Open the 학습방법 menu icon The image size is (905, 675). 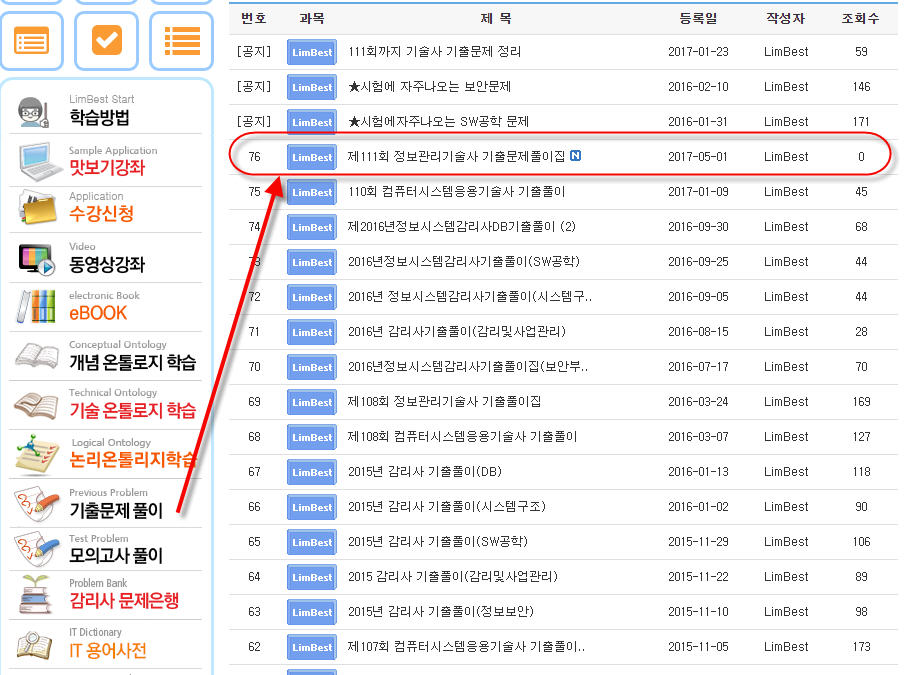pyautogui.click(x=33, y=111)
